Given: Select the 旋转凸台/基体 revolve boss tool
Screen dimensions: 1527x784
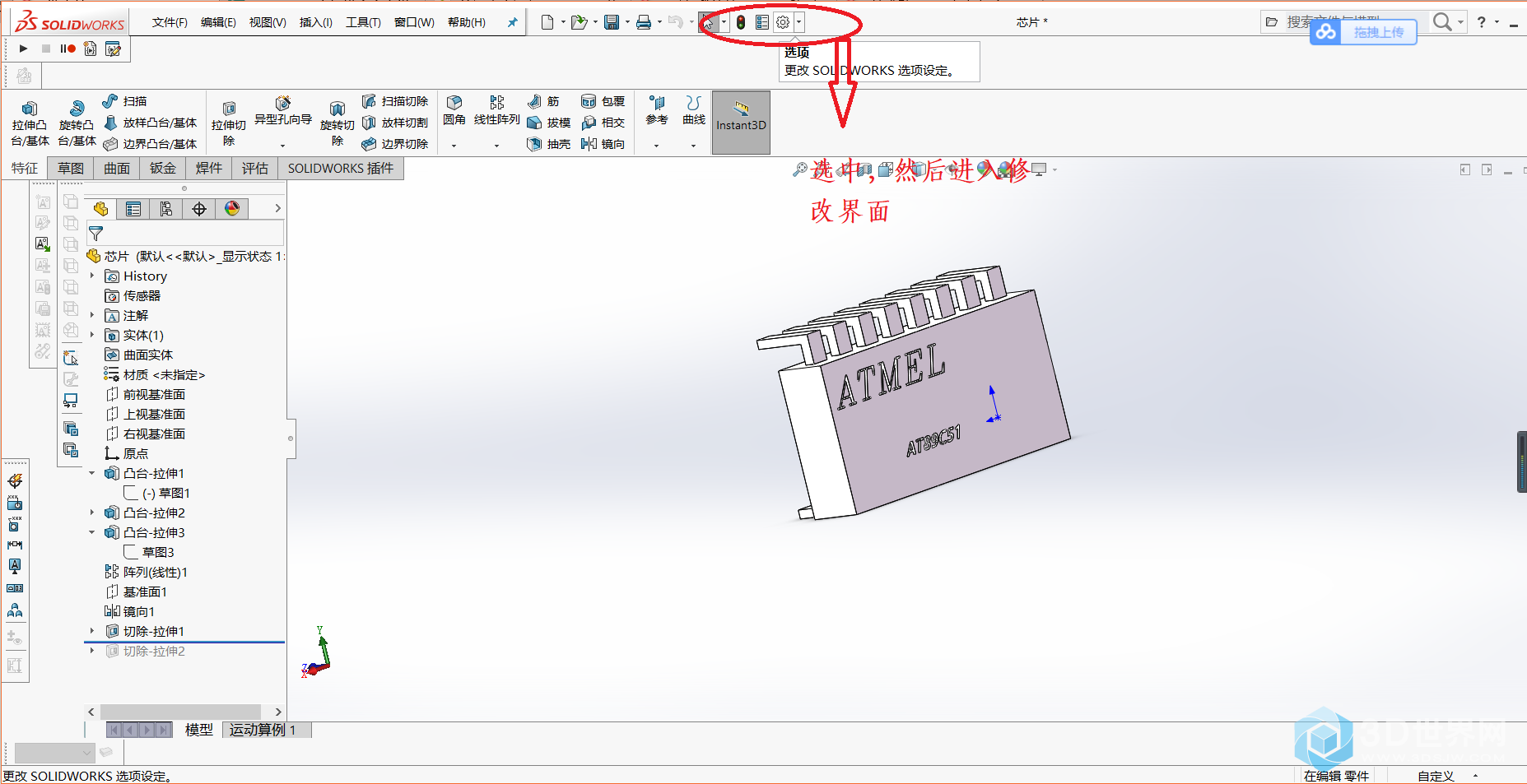Looking at the screenshot, I should [x=77, y=123].
